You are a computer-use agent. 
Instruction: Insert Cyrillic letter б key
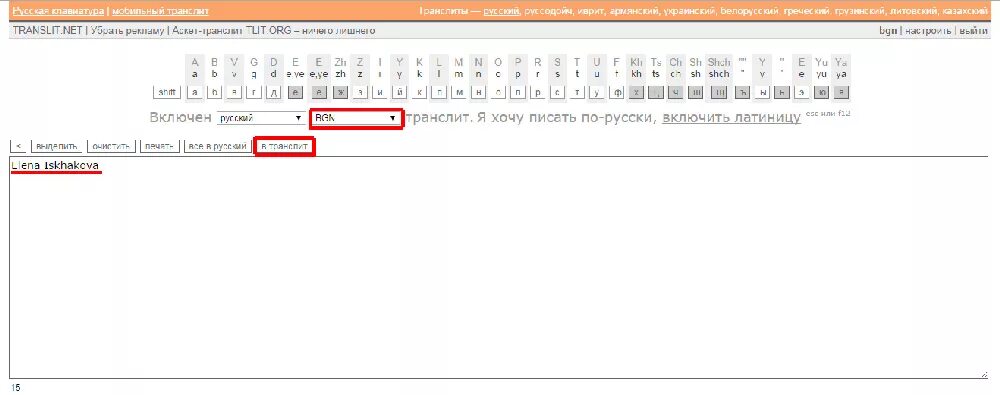(x=215, y=92)
